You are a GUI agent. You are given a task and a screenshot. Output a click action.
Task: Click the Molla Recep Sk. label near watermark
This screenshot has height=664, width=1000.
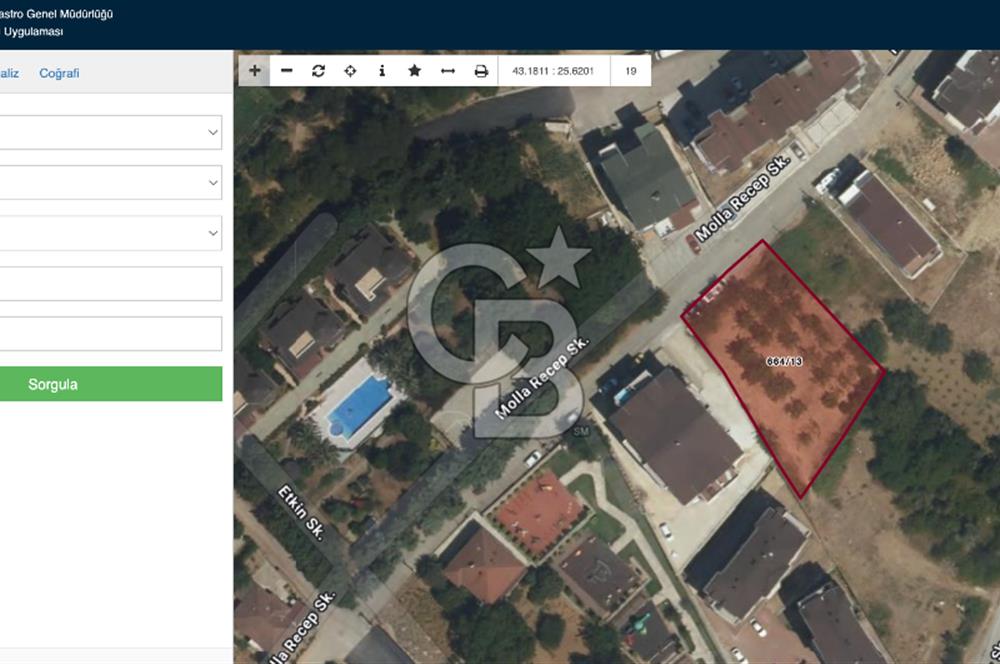click(542, 378)
